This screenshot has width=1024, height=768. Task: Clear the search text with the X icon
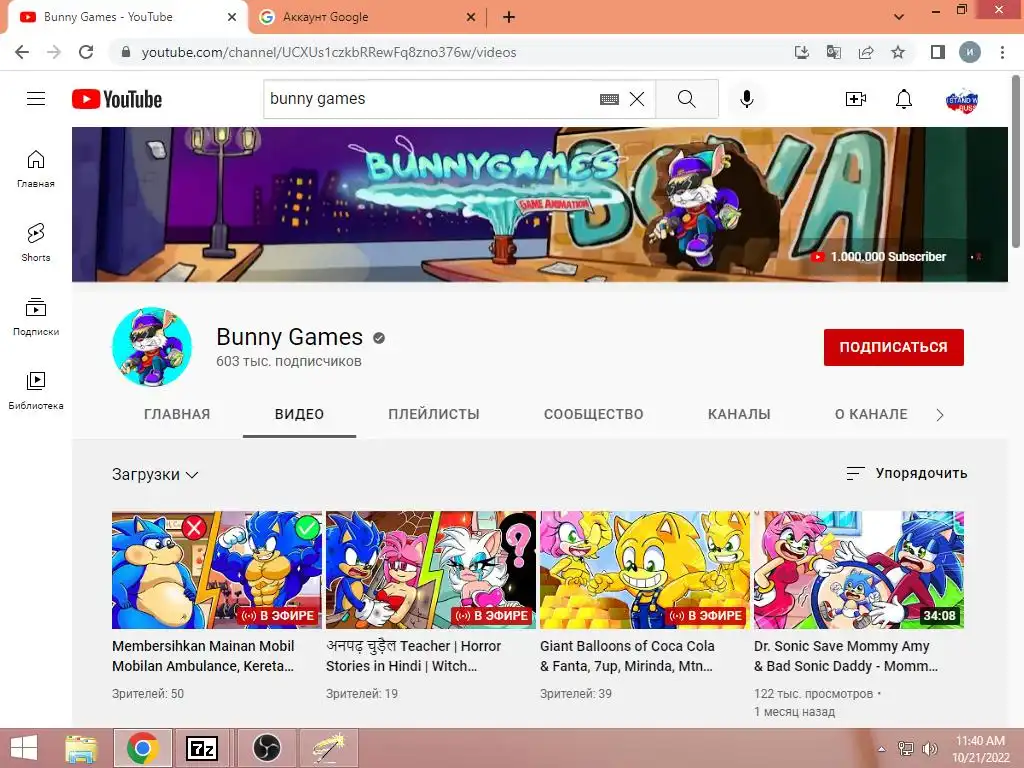(x=637, y=99)
